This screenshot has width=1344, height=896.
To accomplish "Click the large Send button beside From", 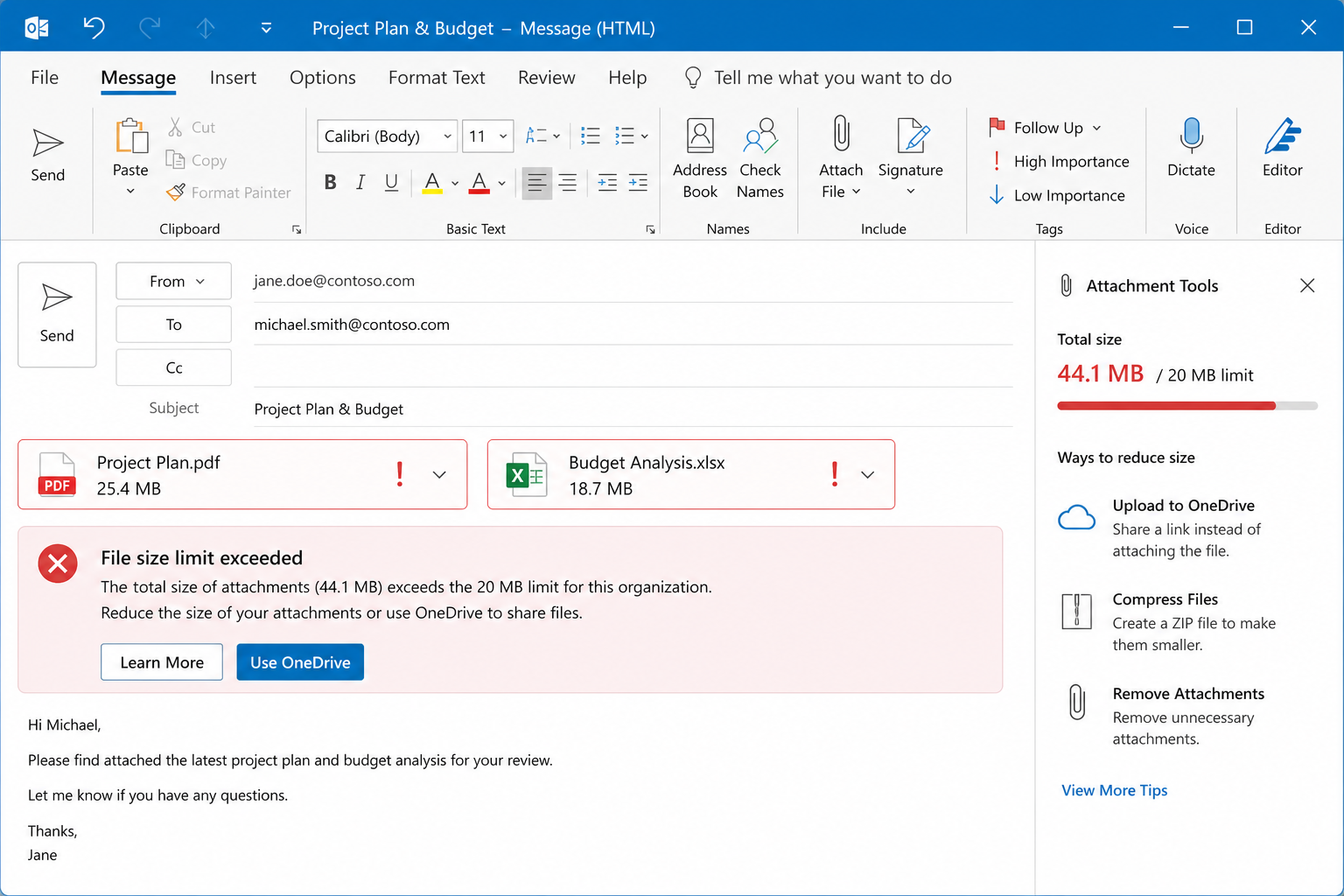I will pyautogui.click(x=57, y=315).
